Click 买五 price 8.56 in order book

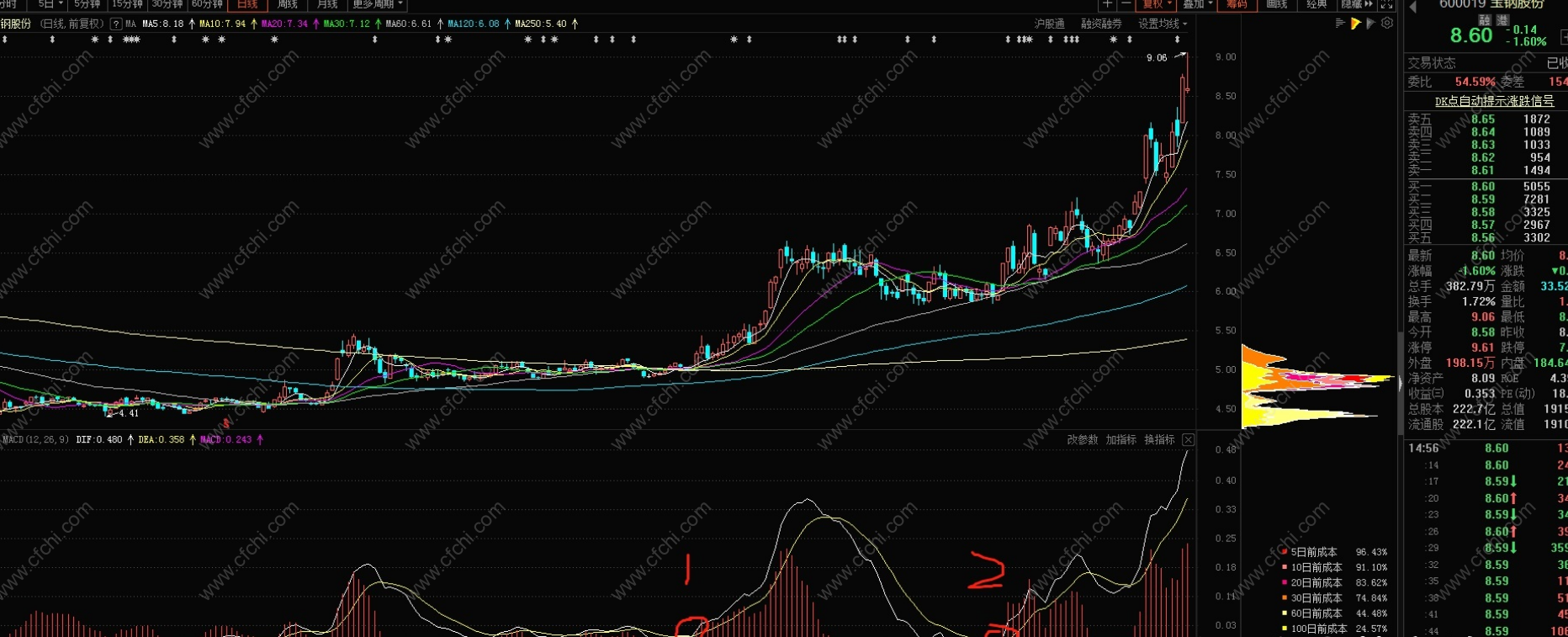(1483, 237)
